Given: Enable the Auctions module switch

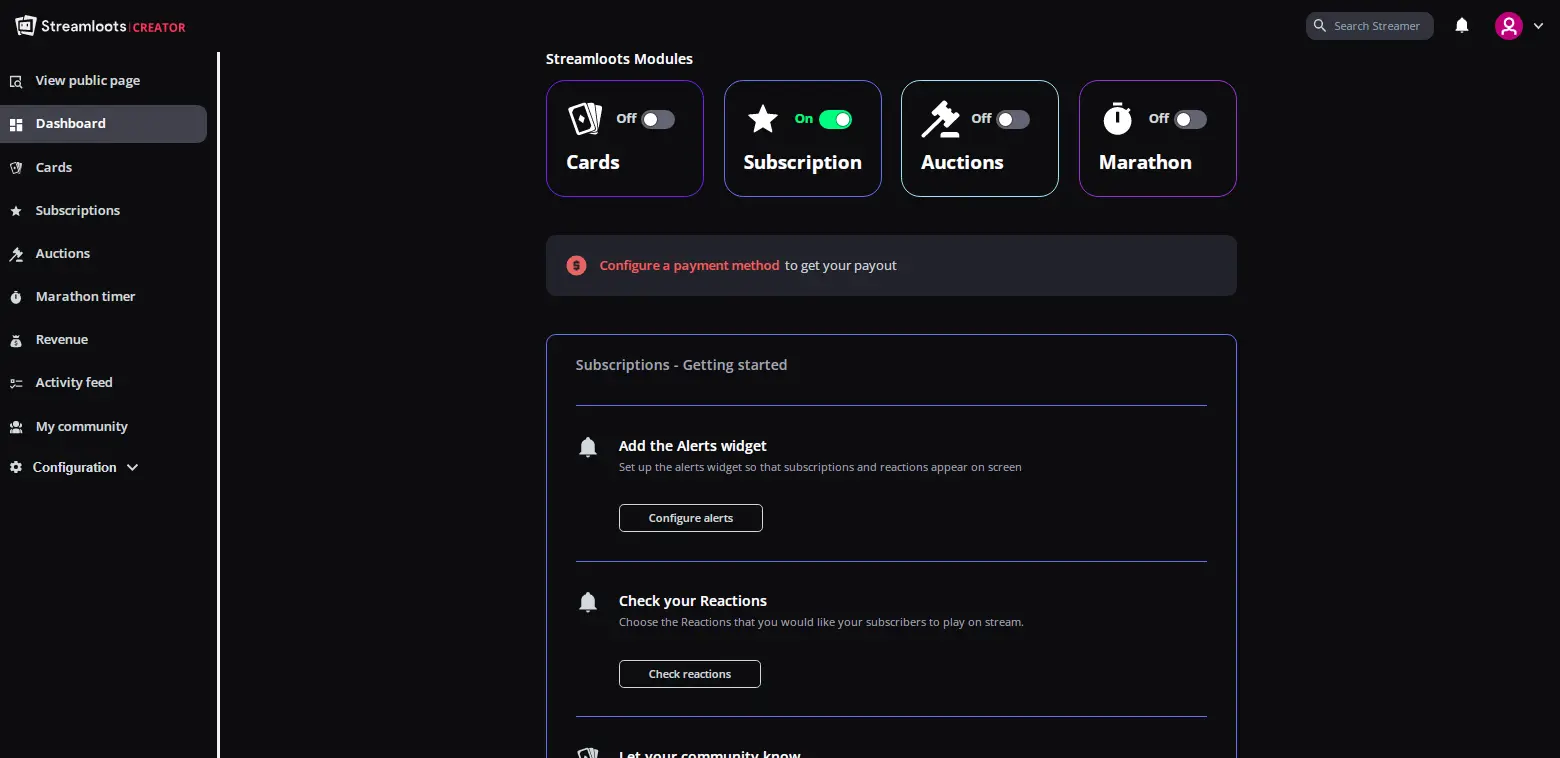Looking at the screenshot, I should tap(1012, 119).
